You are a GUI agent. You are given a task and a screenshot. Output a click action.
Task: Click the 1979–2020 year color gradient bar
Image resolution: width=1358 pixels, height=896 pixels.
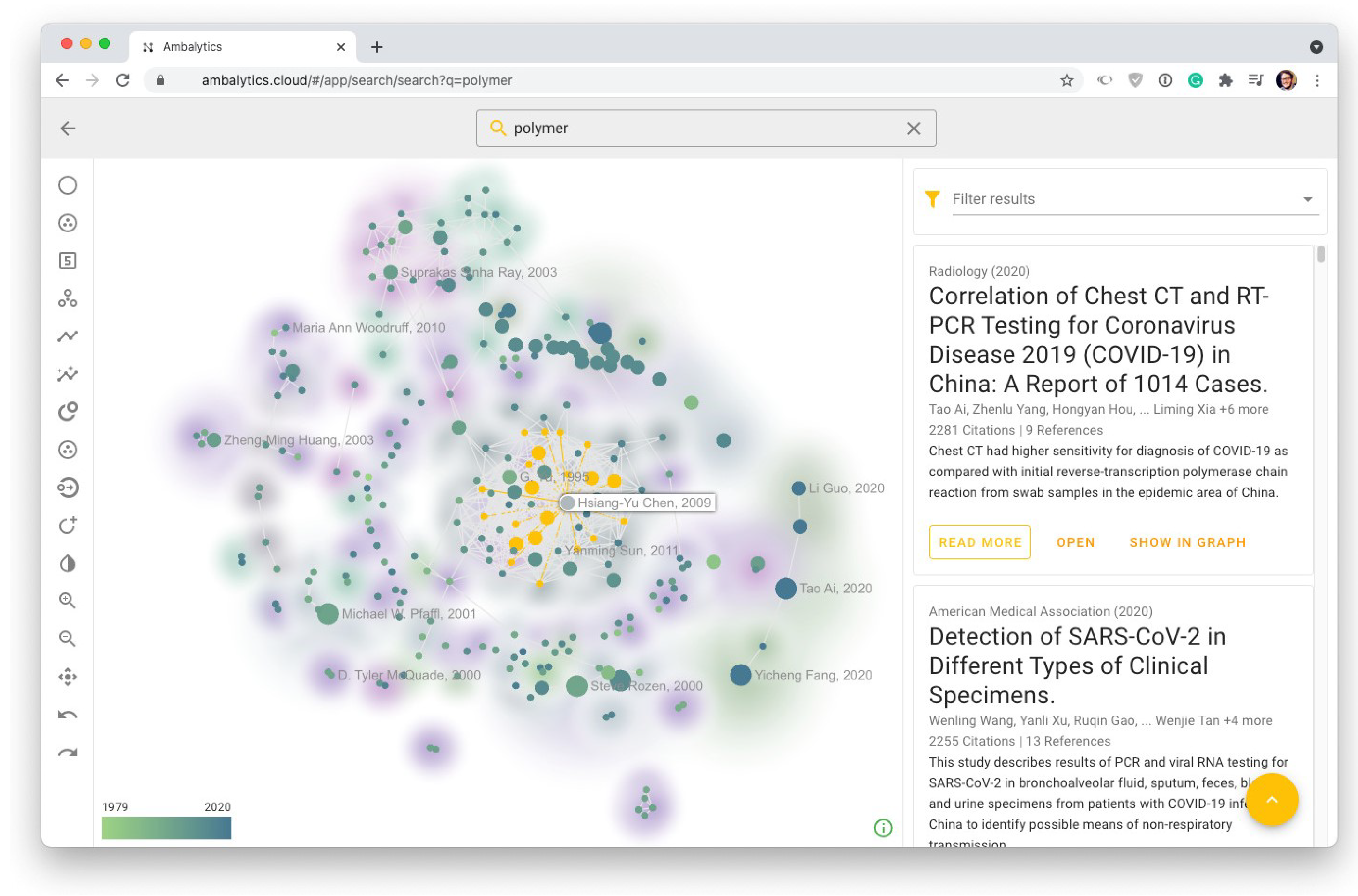(166, 827)
